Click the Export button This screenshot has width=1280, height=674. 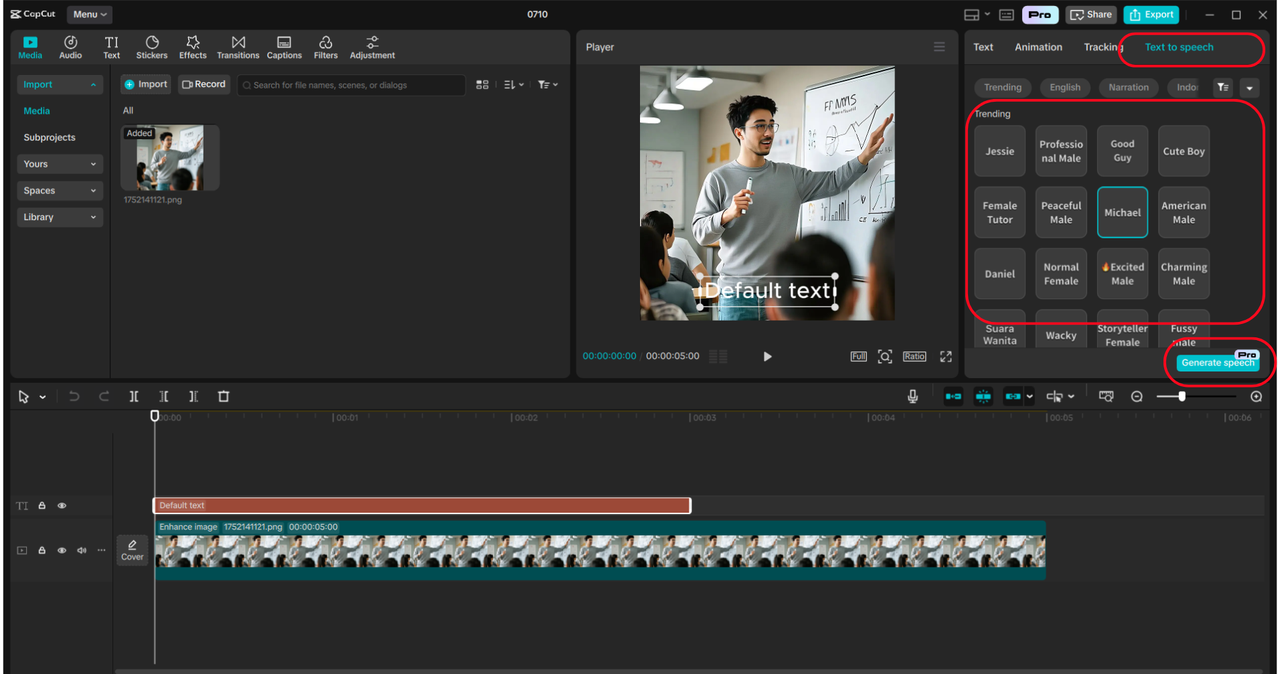[x=1151, y=15]
